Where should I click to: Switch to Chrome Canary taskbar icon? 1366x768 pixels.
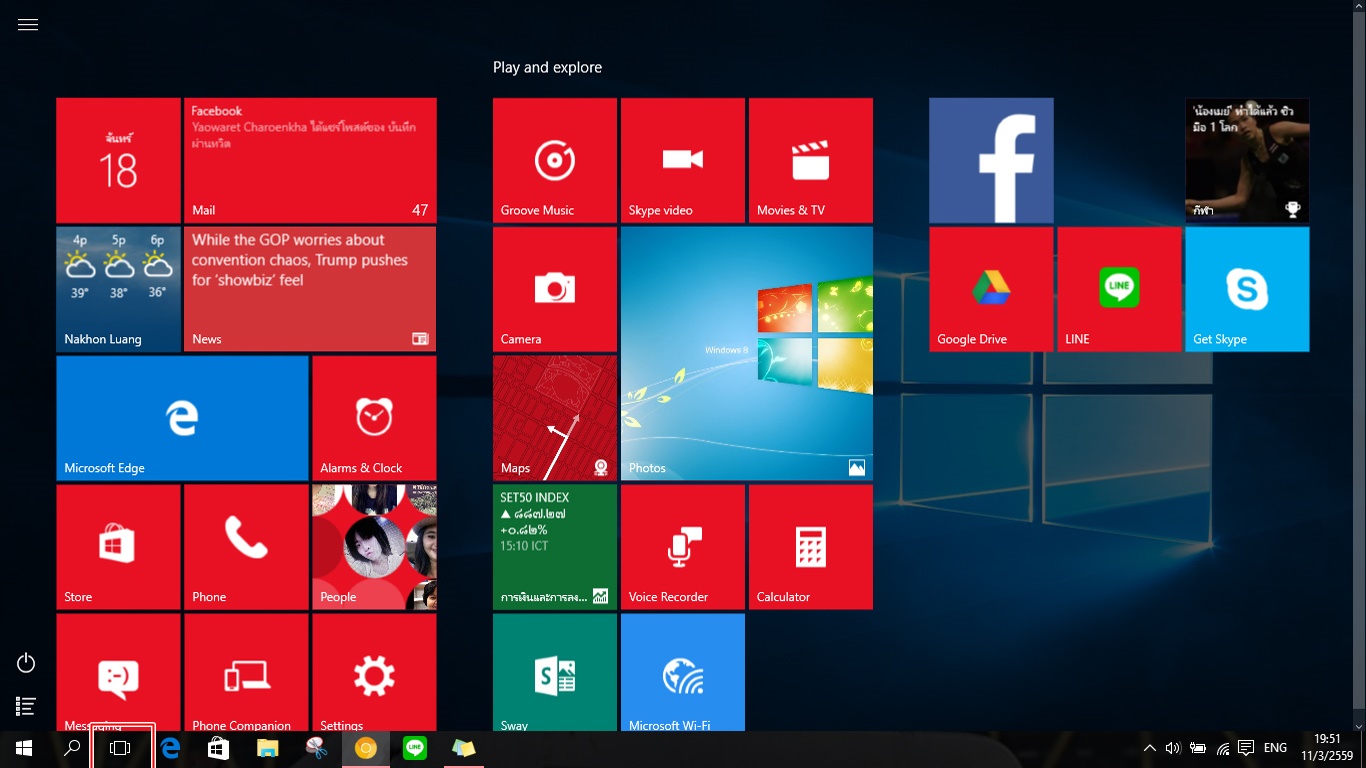point(365,748)
